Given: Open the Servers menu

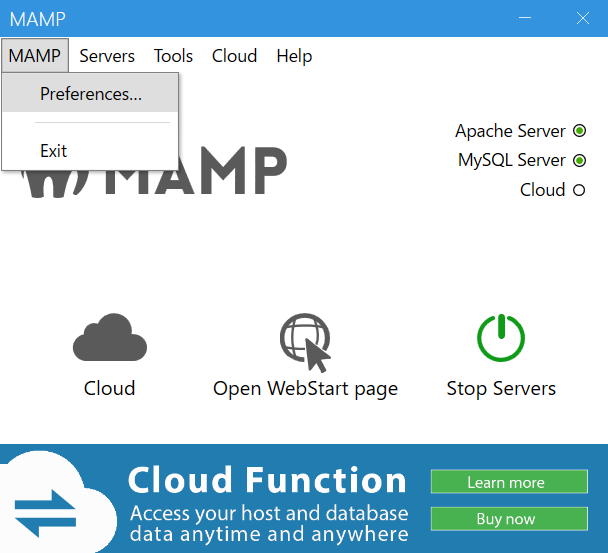Looking at the screenshot, I should tap(107, 56).
